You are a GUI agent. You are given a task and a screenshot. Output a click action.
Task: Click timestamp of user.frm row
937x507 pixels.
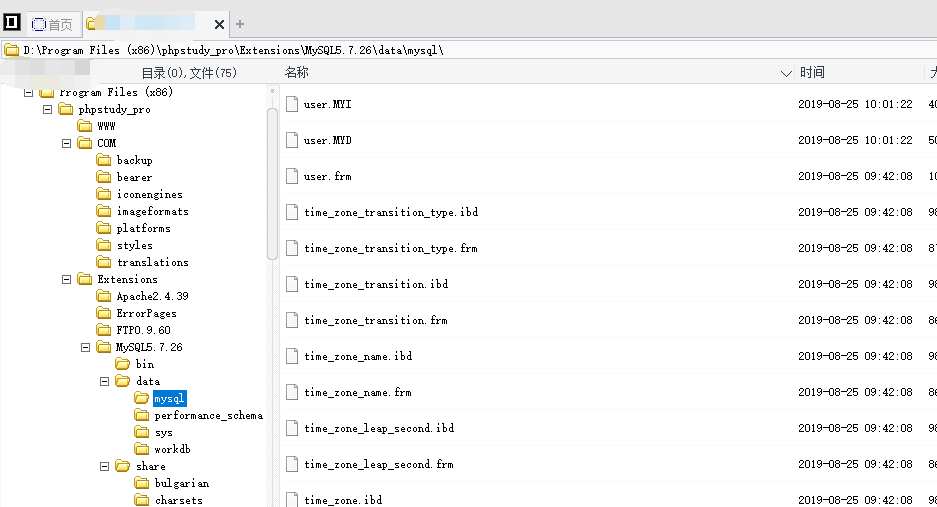(855, 176)
